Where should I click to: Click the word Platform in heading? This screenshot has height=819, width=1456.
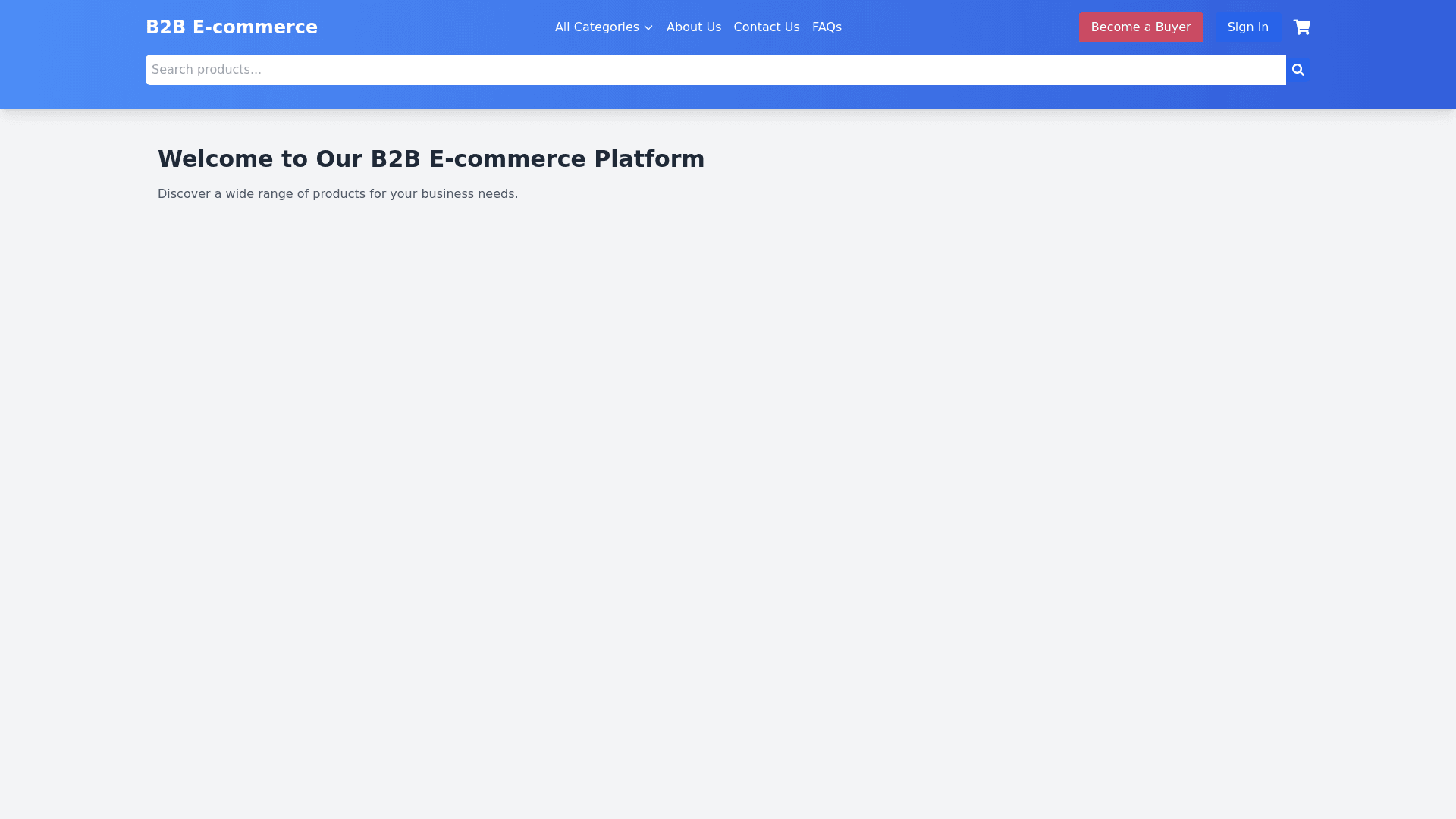(x=648, y=159)
